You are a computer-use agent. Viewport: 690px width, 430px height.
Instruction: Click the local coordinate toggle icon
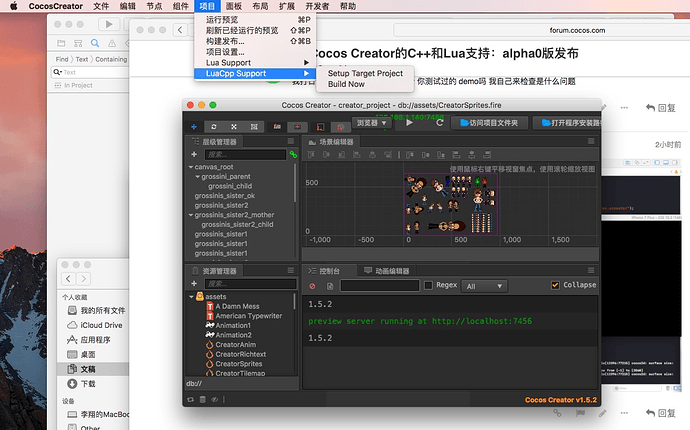(320, 127)
